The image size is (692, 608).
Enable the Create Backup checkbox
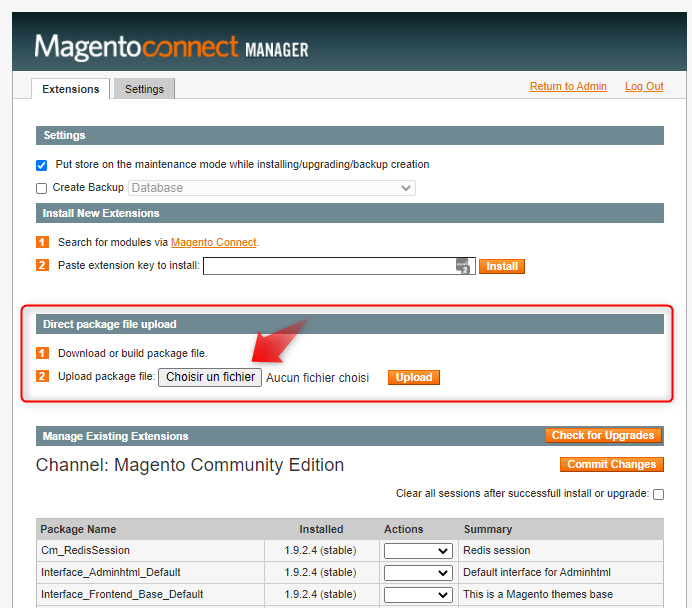point(41,188)
